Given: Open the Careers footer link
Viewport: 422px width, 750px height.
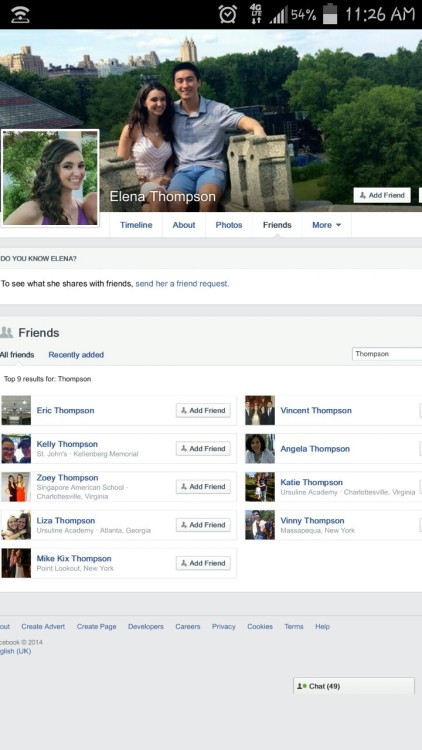Looking at the screenshot, I should click(x=188, y=627).
